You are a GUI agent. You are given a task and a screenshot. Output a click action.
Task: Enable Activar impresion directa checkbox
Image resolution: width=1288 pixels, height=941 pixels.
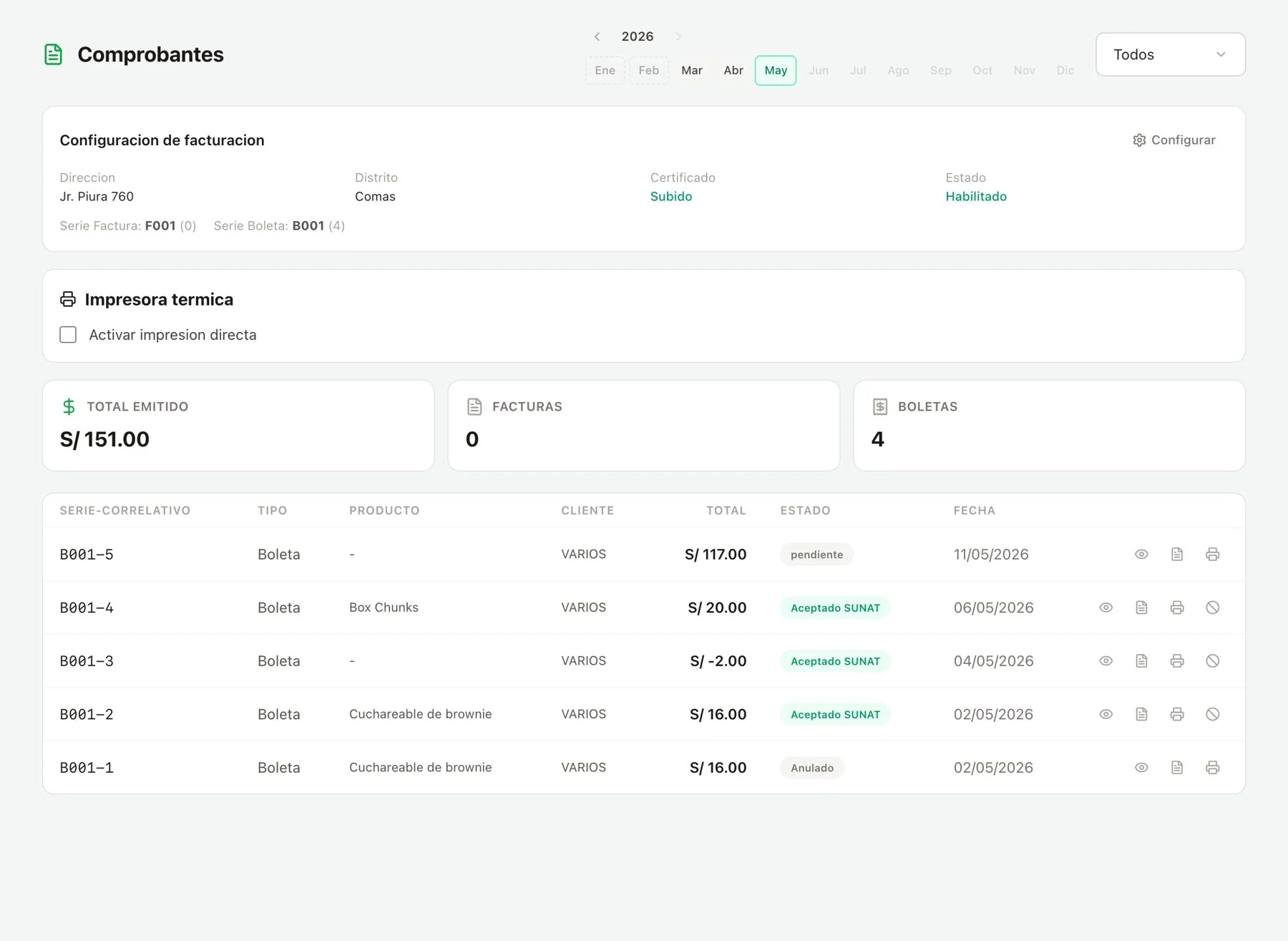point(68,335)
